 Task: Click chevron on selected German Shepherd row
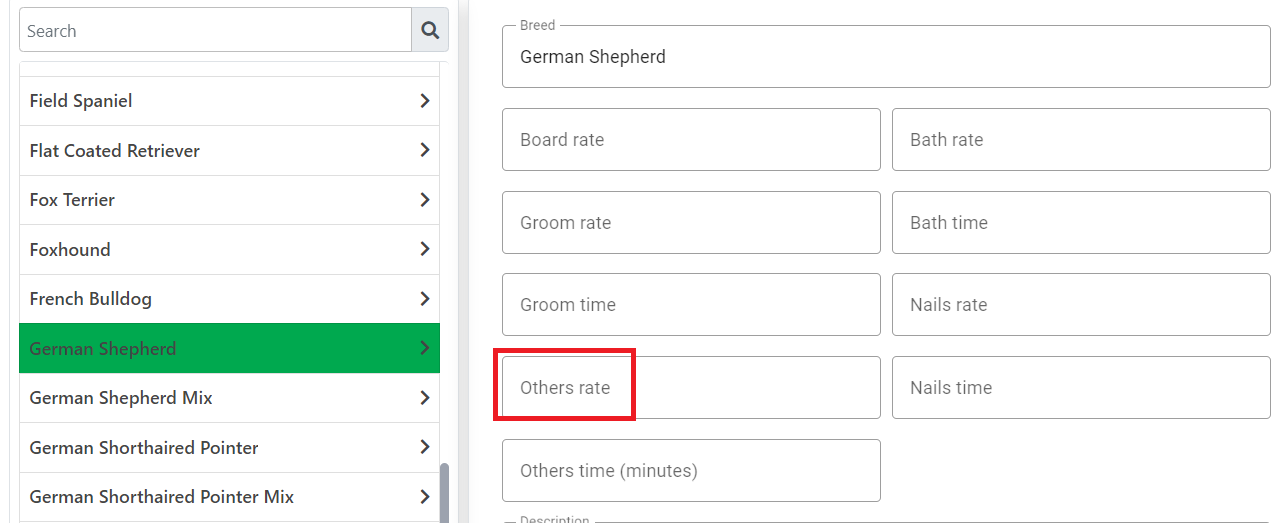pos(425,348)
